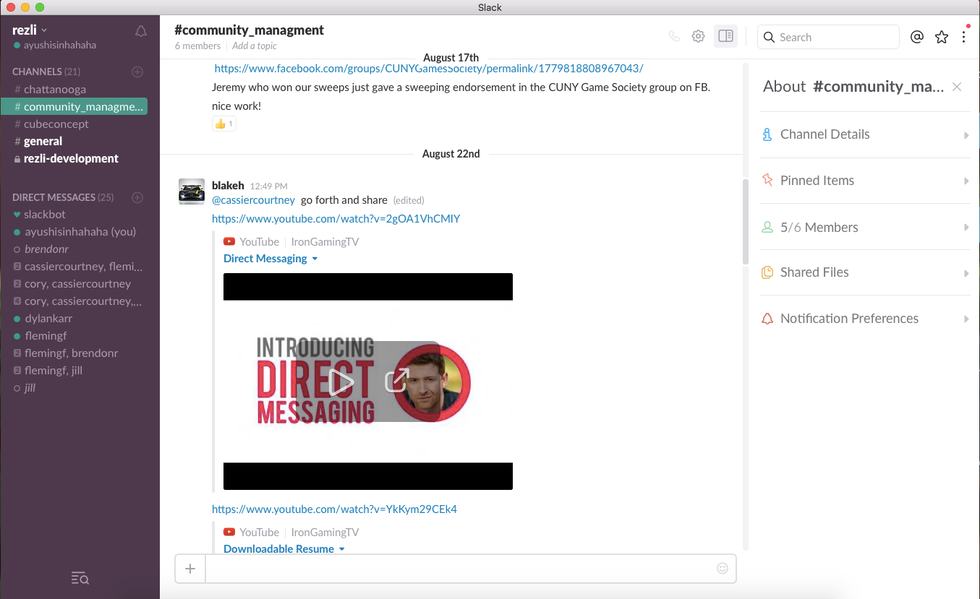Open the rezli workspace menu
This screenshot has width=980, height=599.
tap(30, 30)
